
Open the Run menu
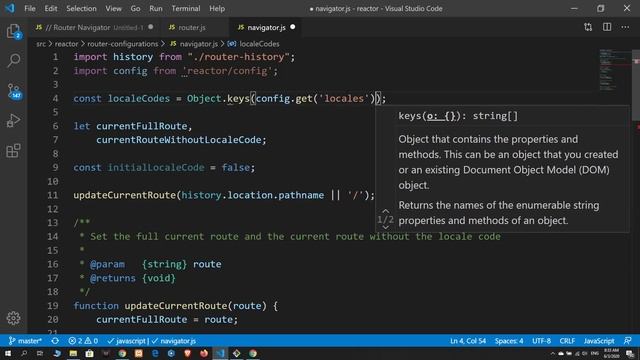point(156,8)
